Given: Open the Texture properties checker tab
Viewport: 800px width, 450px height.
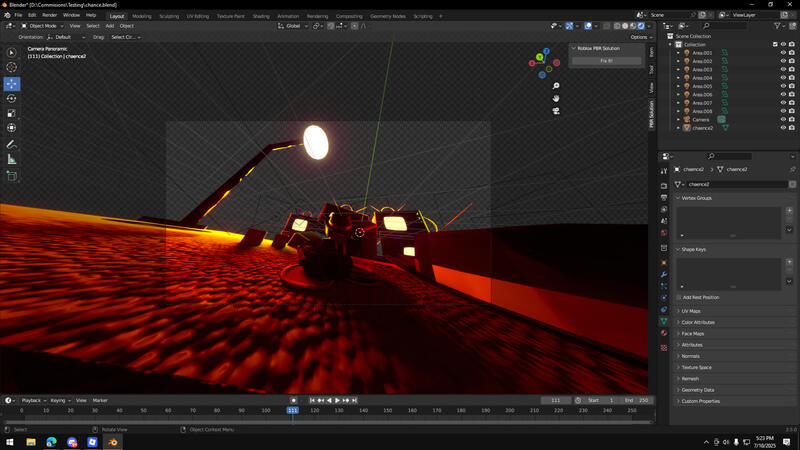Looking at the screenshot, I should click(664, 348).
